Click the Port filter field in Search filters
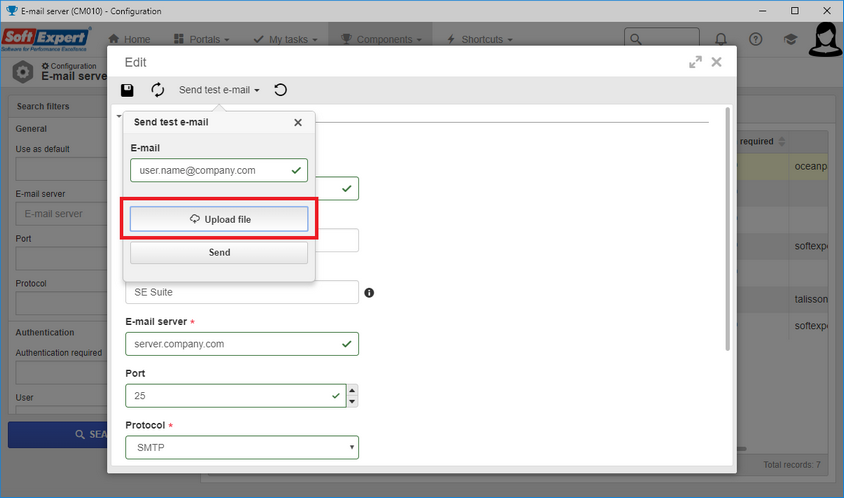Viewport: 844px width, 498px height. 61,258
